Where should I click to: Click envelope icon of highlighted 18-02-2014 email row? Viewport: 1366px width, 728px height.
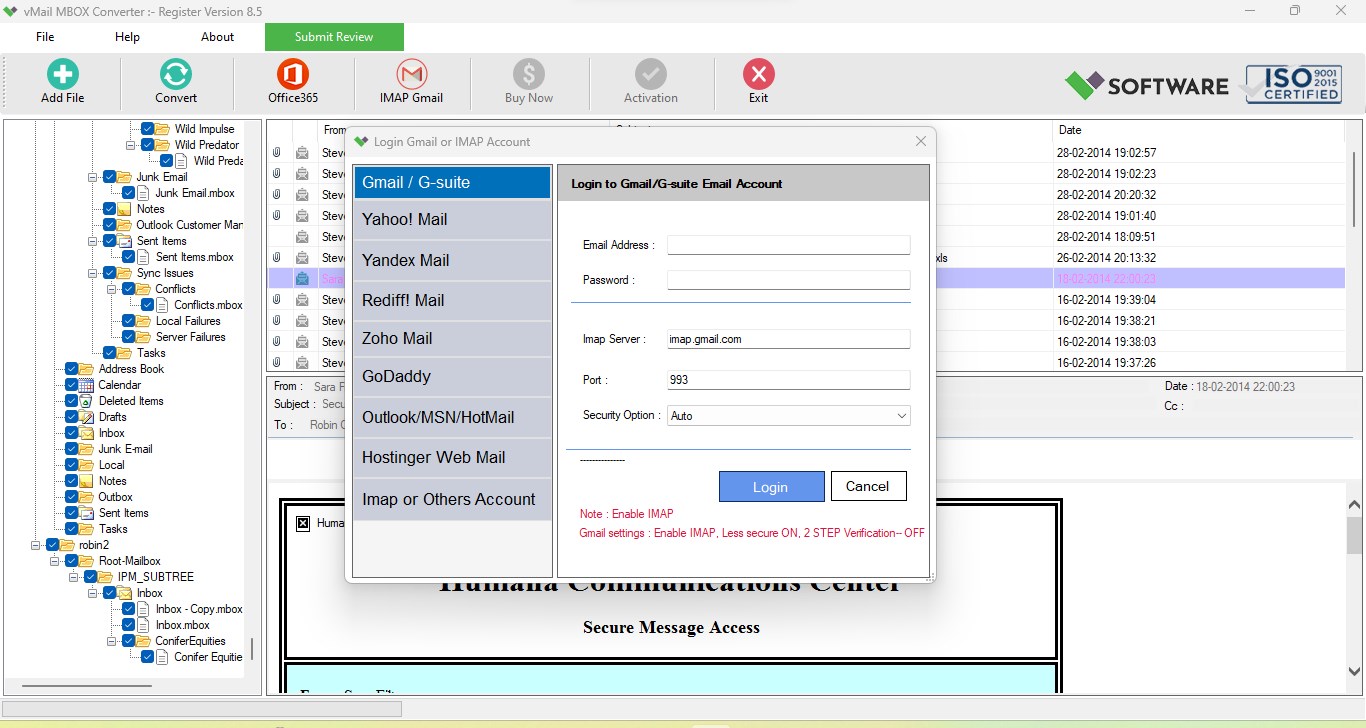click(x=302, y=279)
